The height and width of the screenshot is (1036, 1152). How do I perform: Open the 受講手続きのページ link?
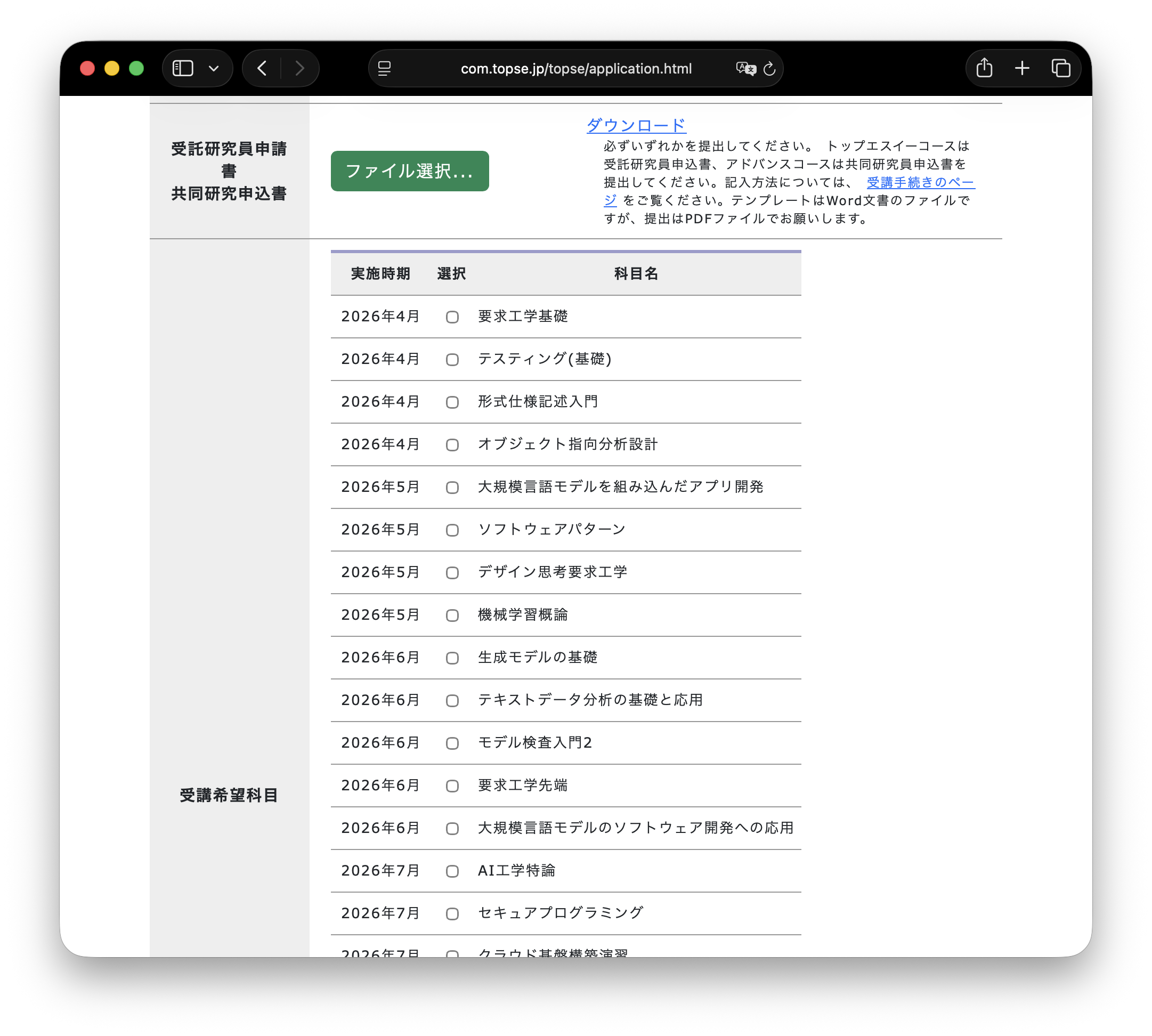919,182
